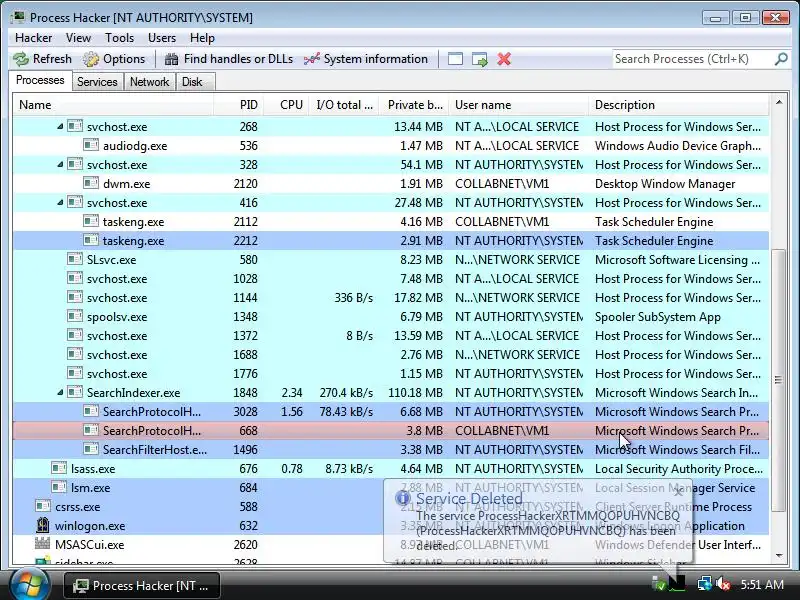800x600 pixels.
Task: Click the winlogon.exe keys icon
Action: coord(43,525)
